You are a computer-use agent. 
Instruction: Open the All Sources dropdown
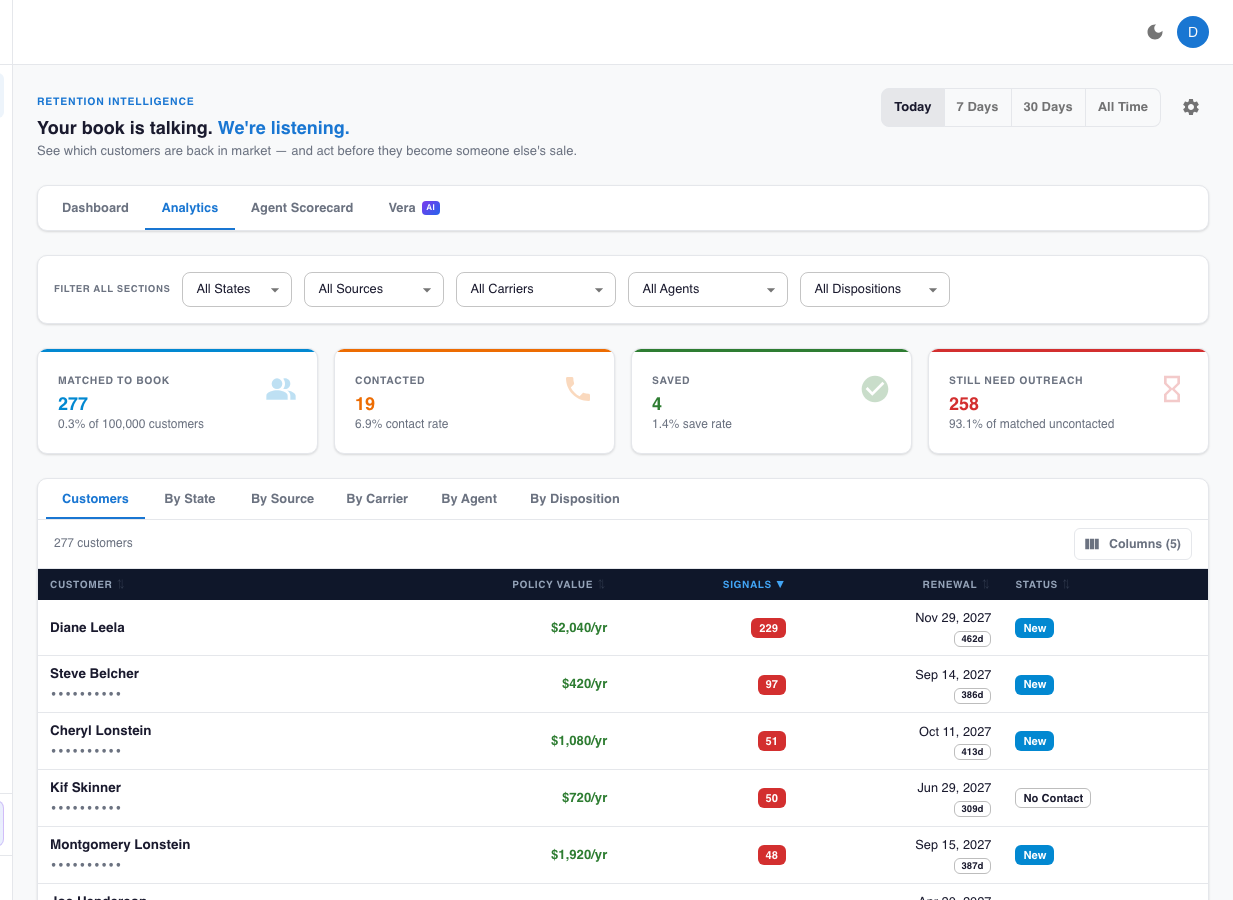coord(374,289)
